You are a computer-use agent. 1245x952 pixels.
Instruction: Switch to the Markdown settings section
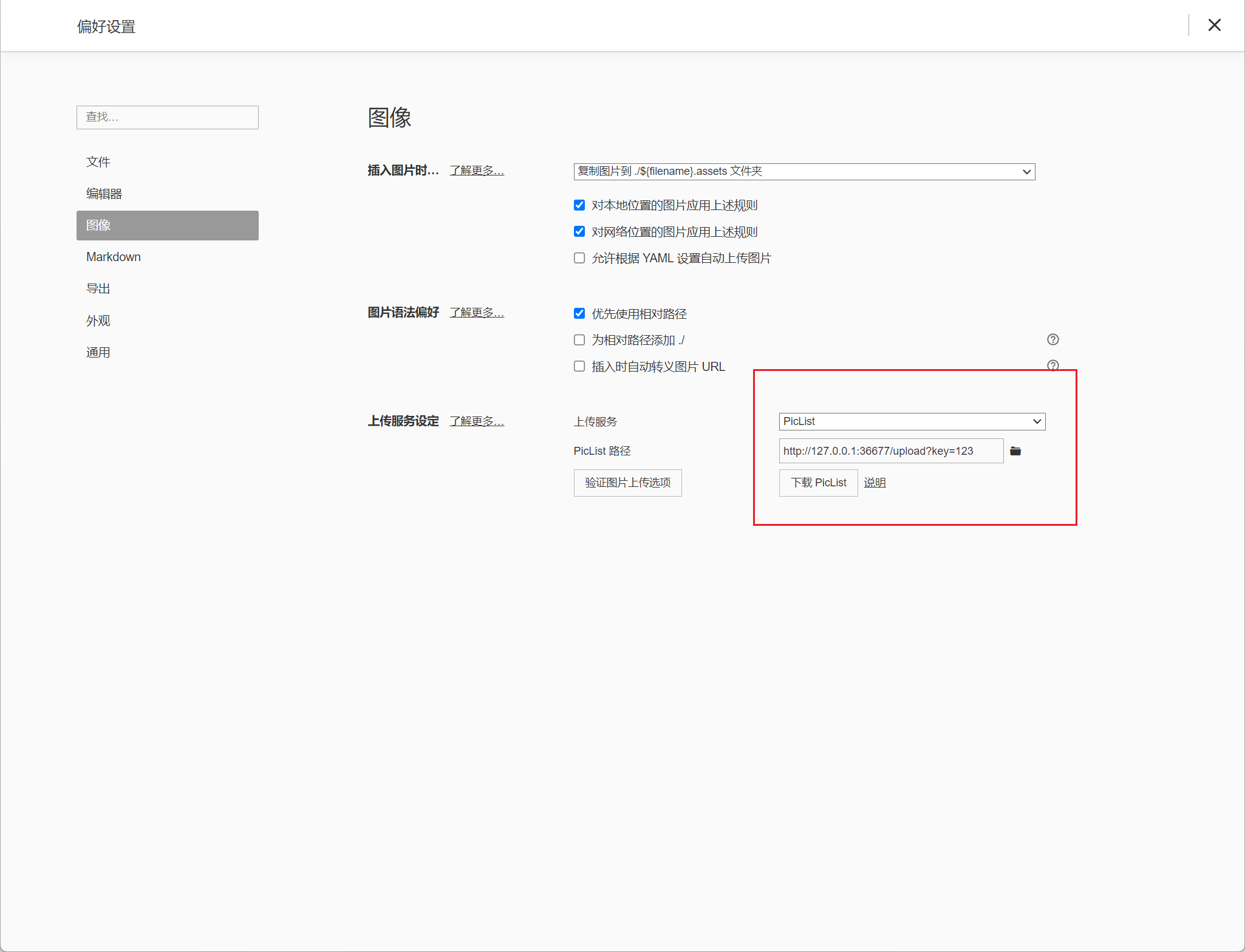tap(114, 256)
